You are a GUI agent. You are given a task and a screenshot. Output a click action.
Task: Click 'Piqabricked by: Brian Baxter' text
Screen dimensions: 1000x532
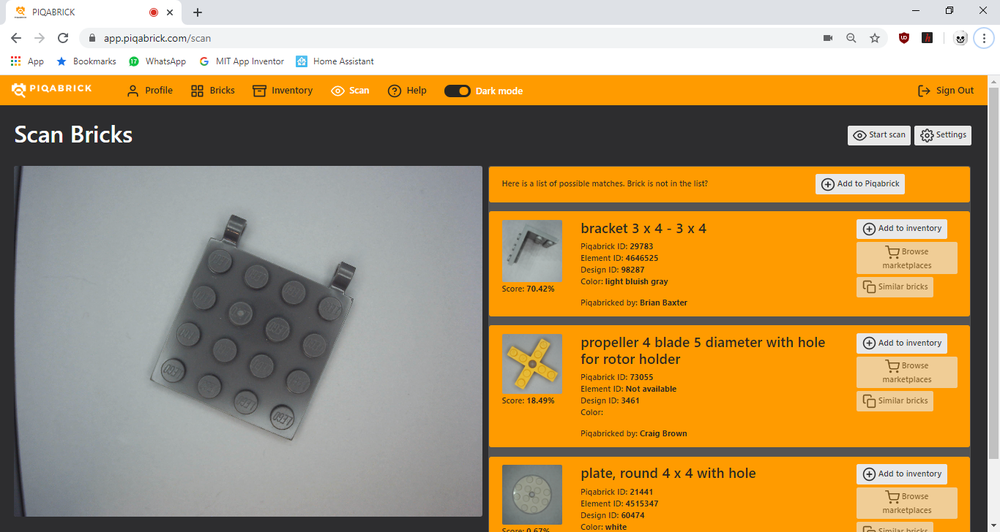[634, 303]
